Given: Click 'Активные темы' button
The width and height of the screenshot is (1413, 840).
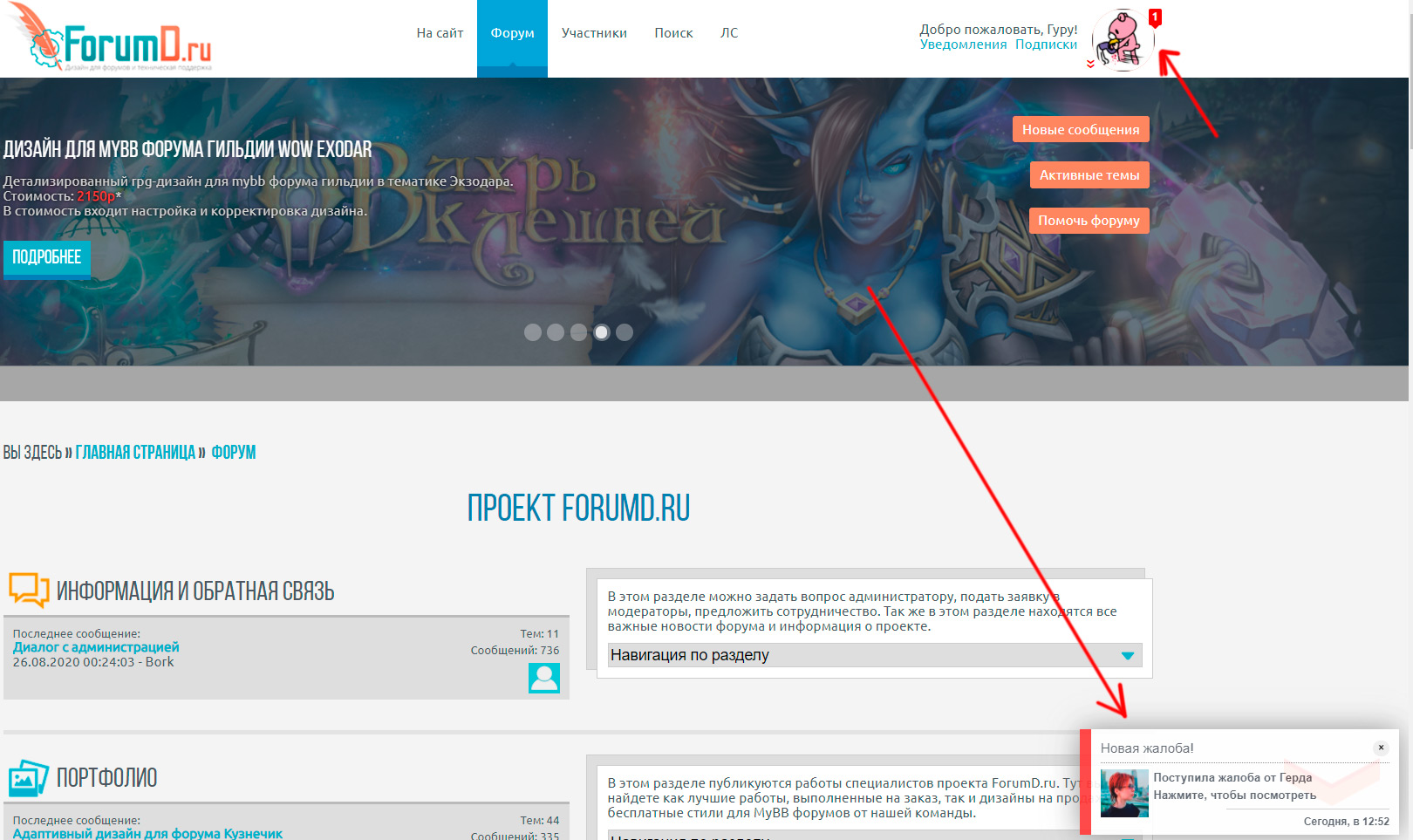Looking at the screenshot, I should click(x=1089, y=174).
